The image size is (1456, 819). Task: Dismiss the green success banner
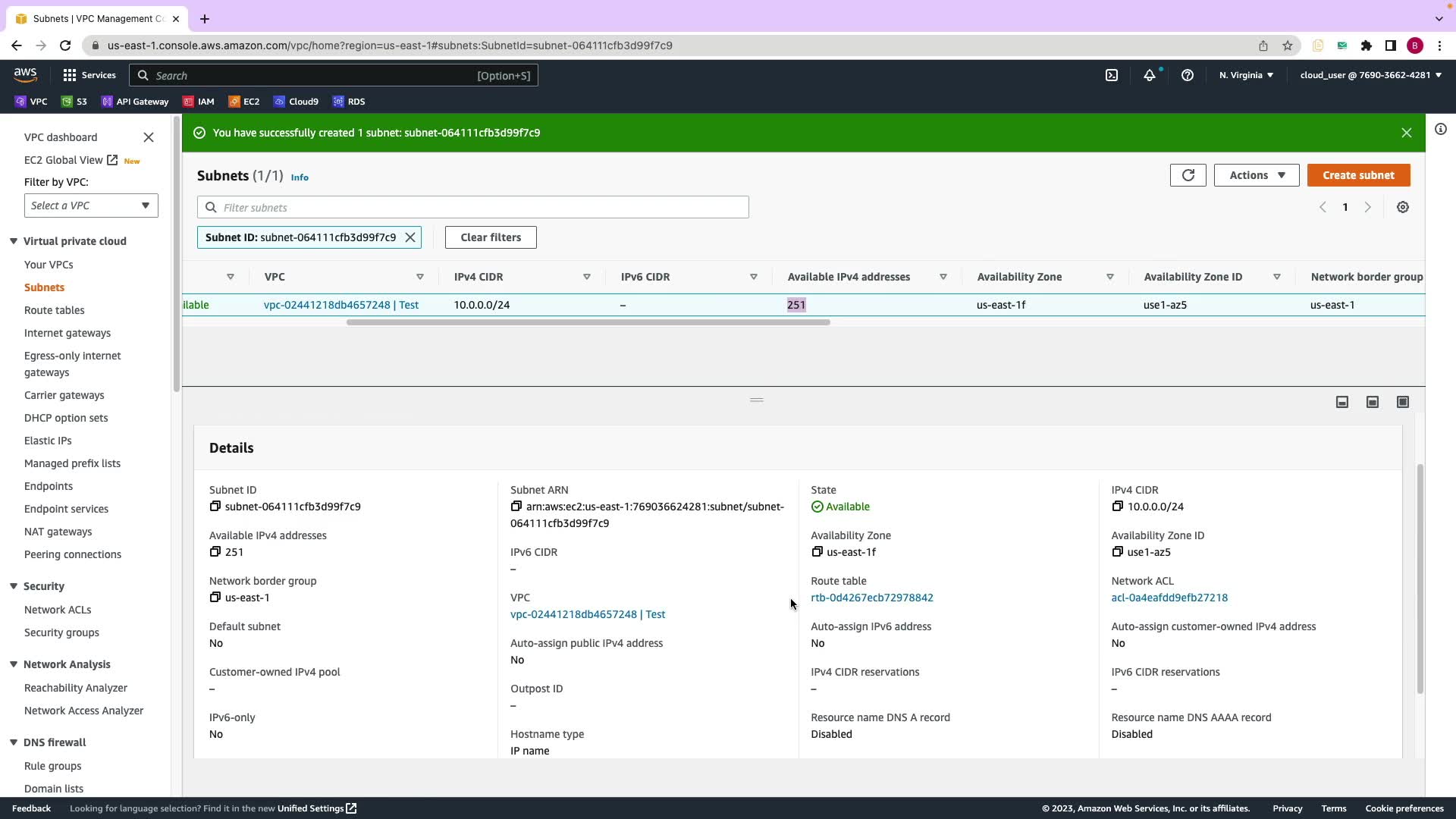click(1407, 133)
